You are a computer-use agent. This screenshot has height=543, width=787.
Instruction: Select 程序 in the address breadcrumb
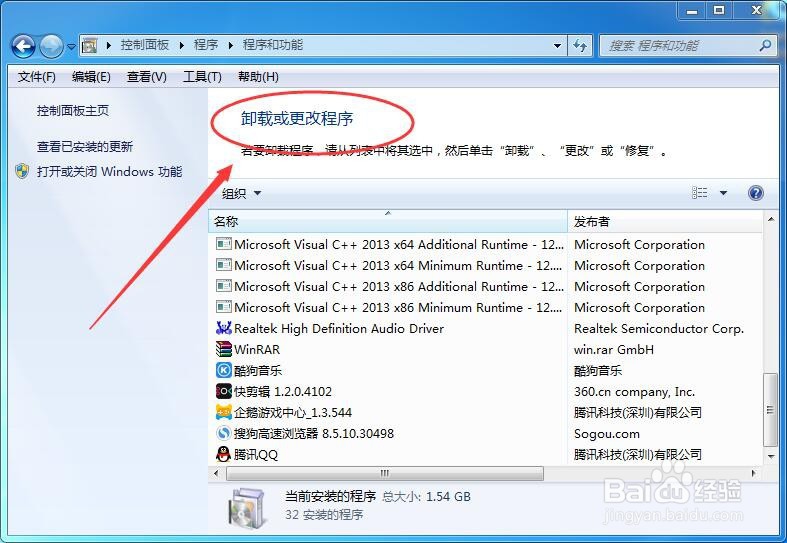coord(206,45)
